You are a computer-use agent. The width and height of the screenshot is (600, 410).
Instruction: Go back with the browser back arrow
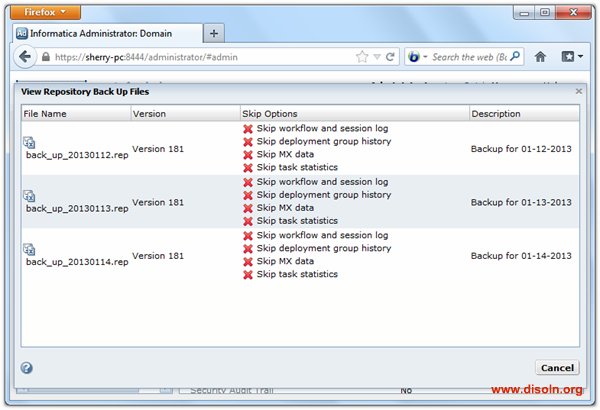coord(26,57)
